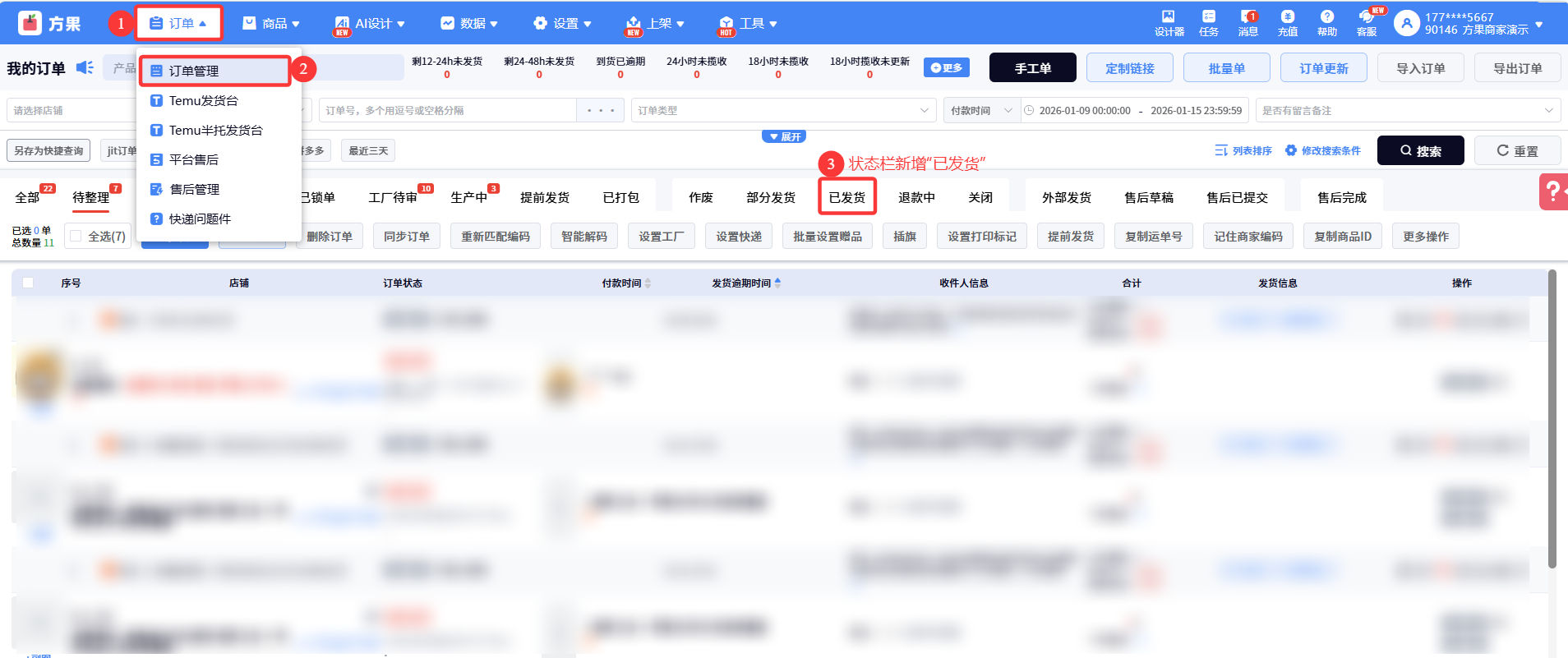1568x658 pixels.
Task: Expand the 商品 top menu
Action: click(271, 23)
